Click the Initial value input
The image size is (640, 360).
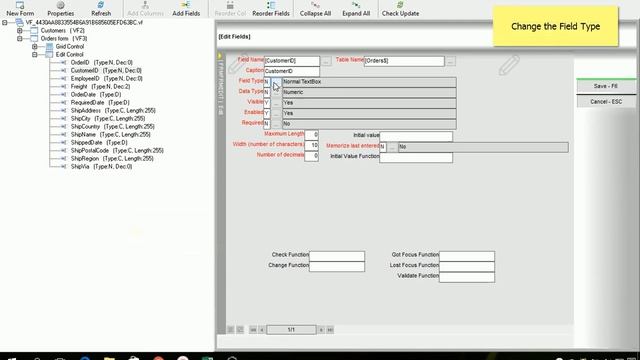click(416, 136)
